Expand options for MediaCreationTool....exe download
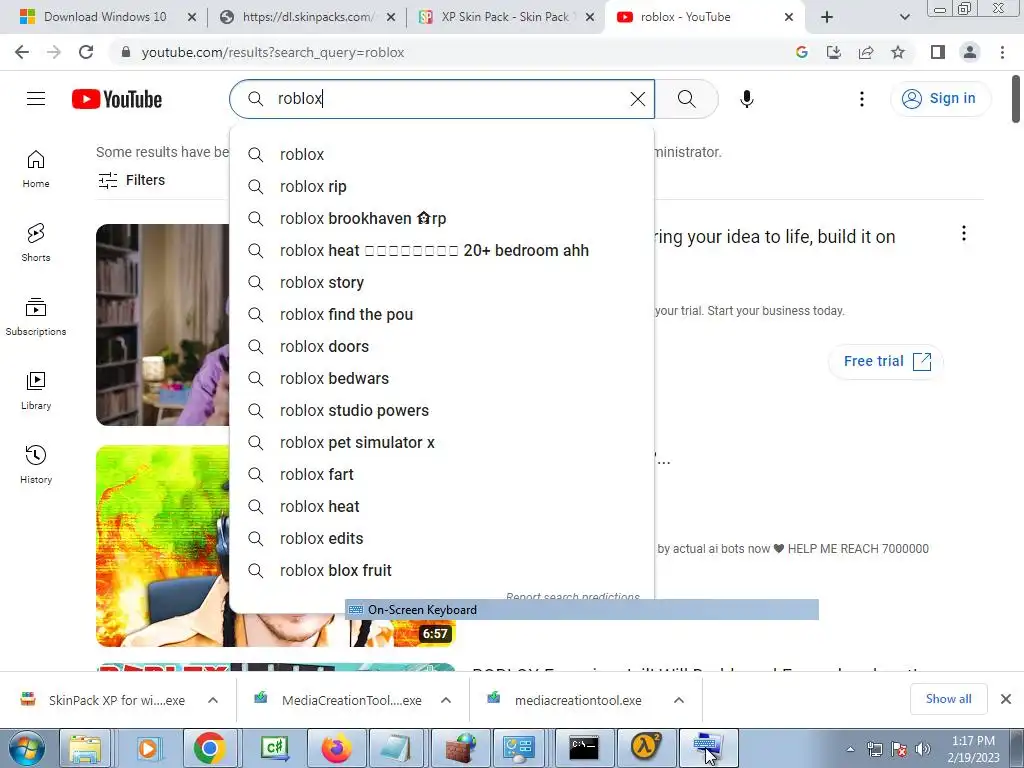 [x=446, y=700]
